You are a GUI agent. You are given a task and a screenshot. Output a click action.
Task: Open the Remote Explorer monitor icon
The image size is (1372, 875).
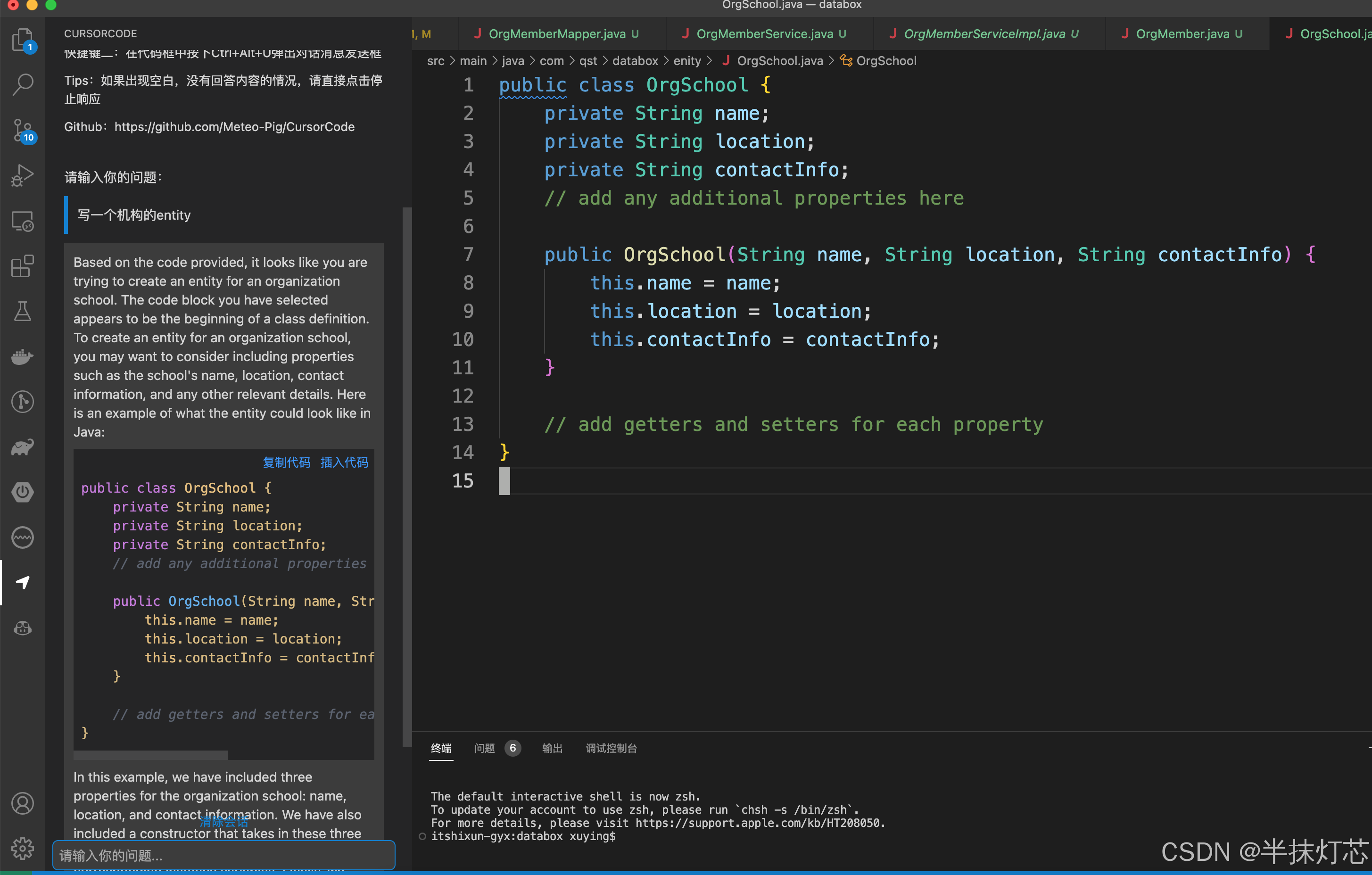22,221
